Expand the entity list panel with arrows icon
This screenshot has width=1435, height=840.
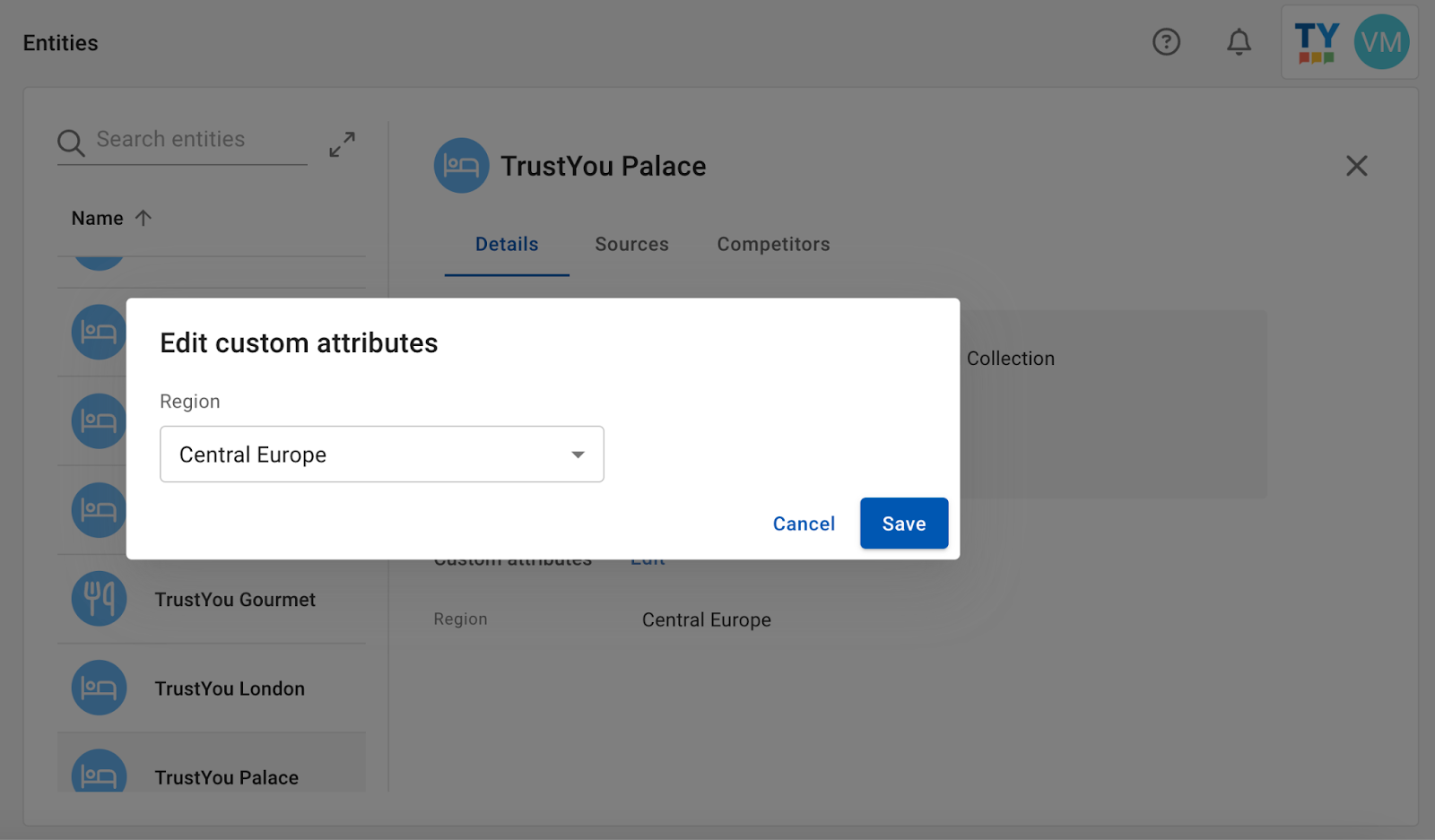coord(342,144)
